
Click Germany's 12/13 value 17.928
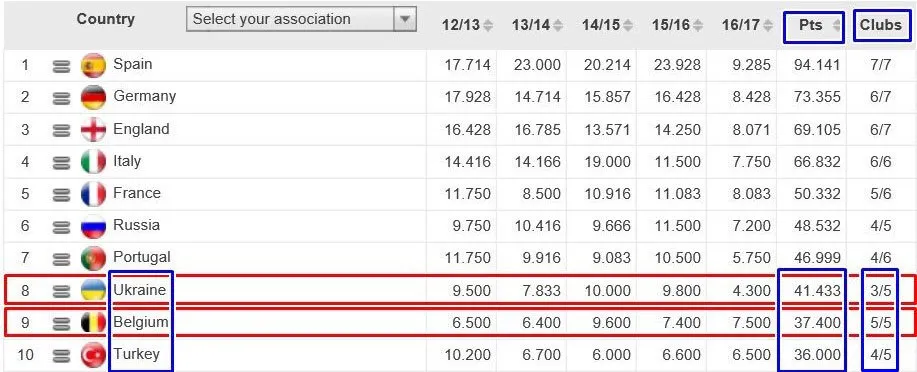click(467, 97)
